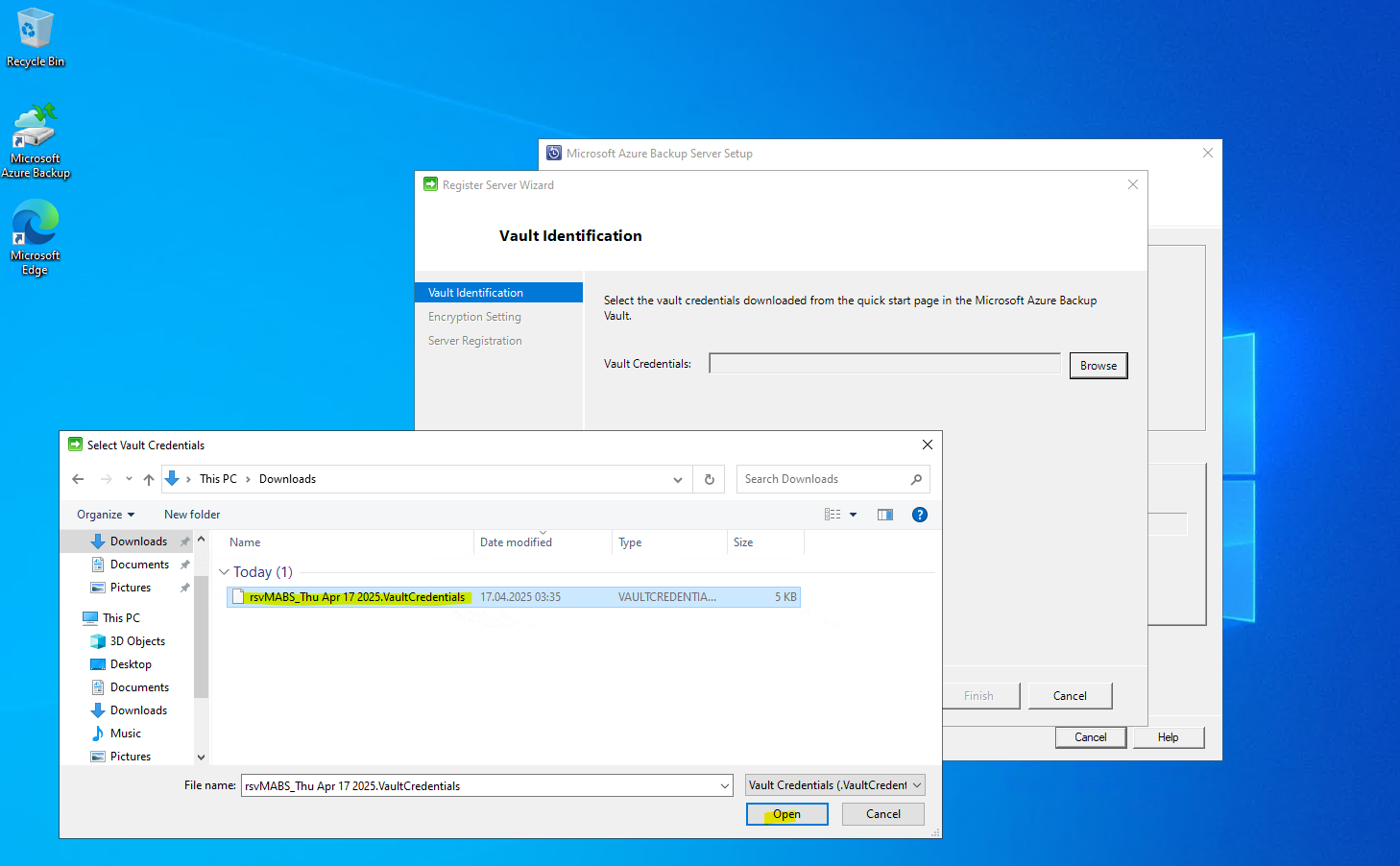Navigate up one folder level

click(x=149, y=479)
